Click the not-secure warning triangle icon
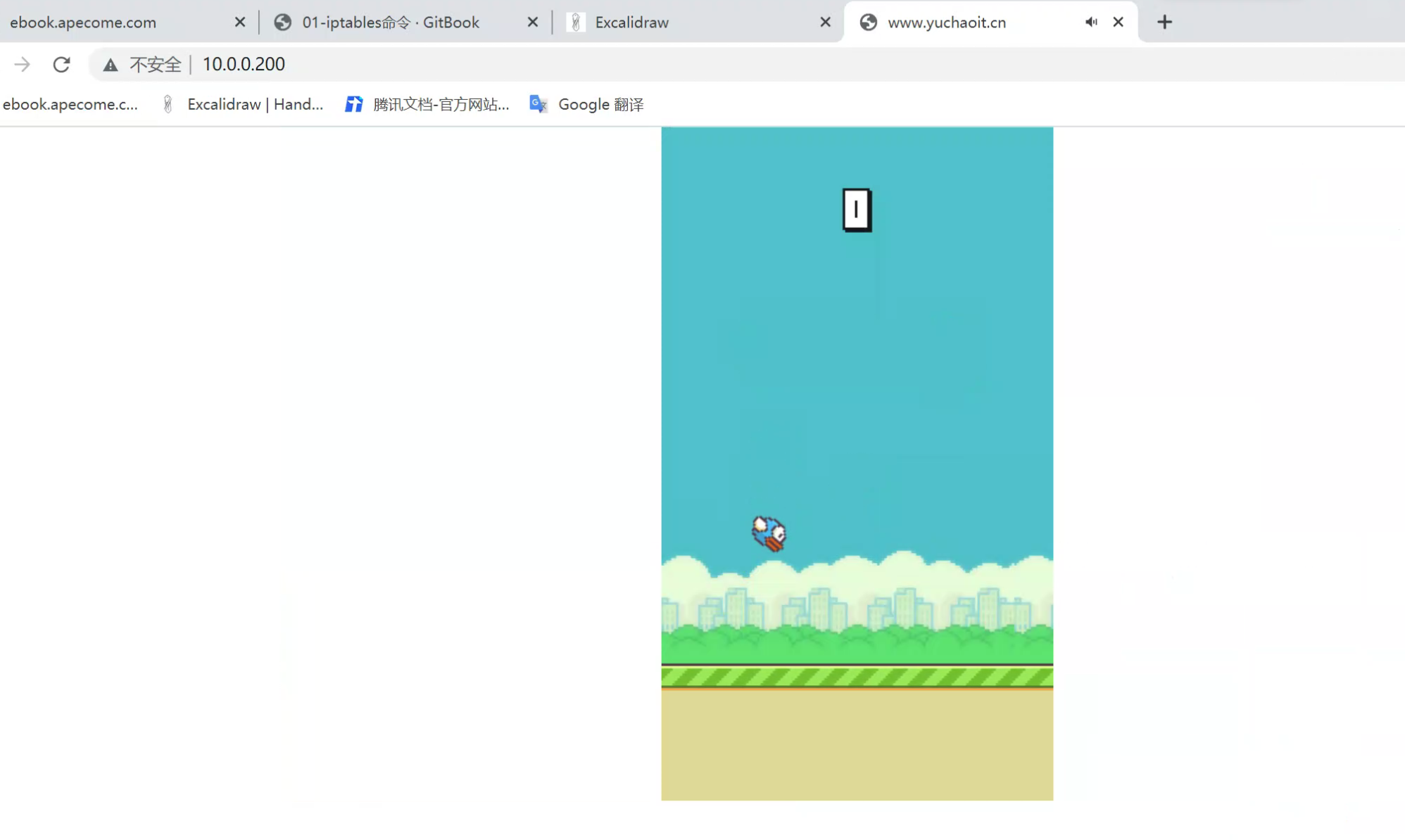1405x840 pixels. coord(111,65)
